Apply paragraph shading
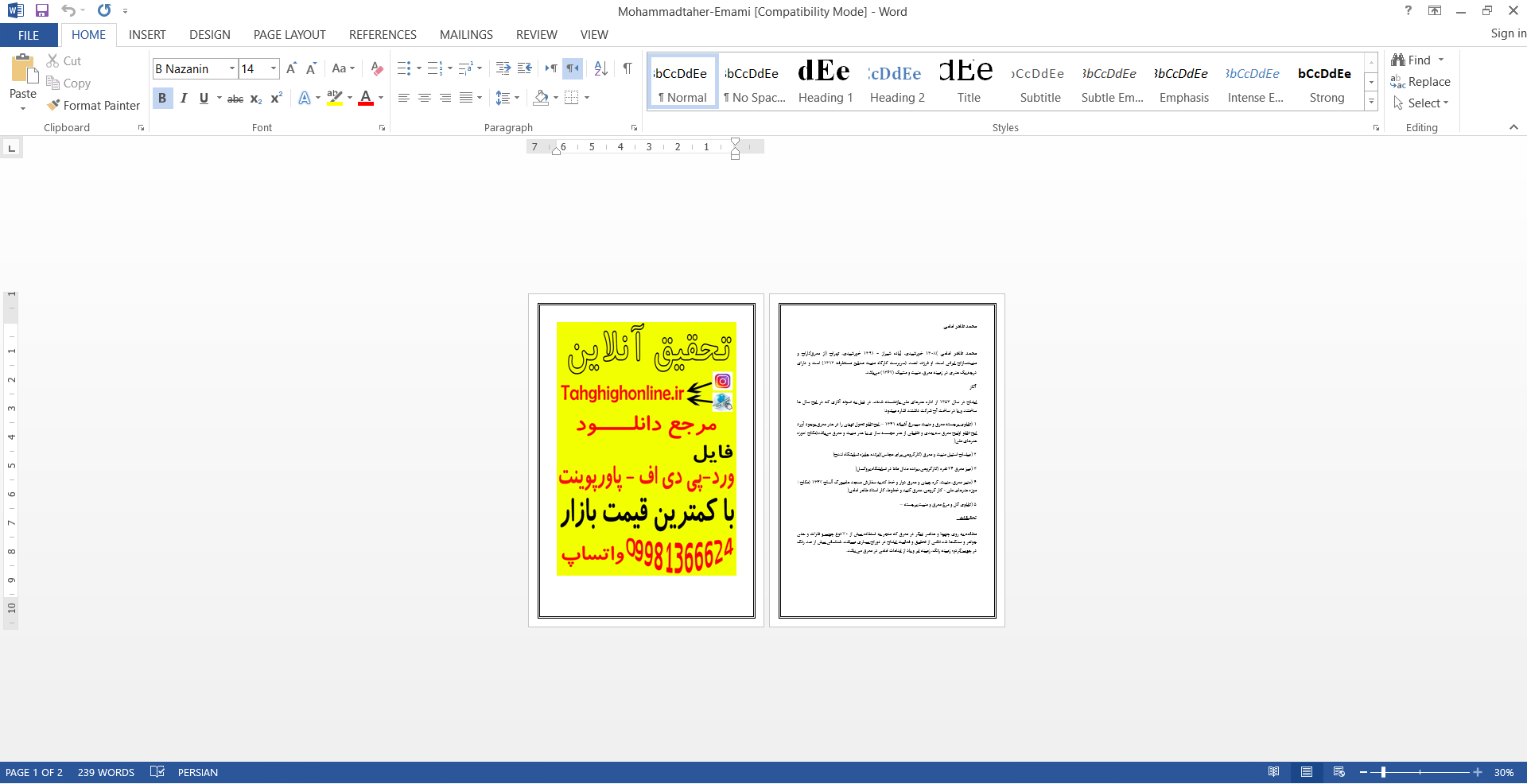1527x784 pixels. point(541,98)
